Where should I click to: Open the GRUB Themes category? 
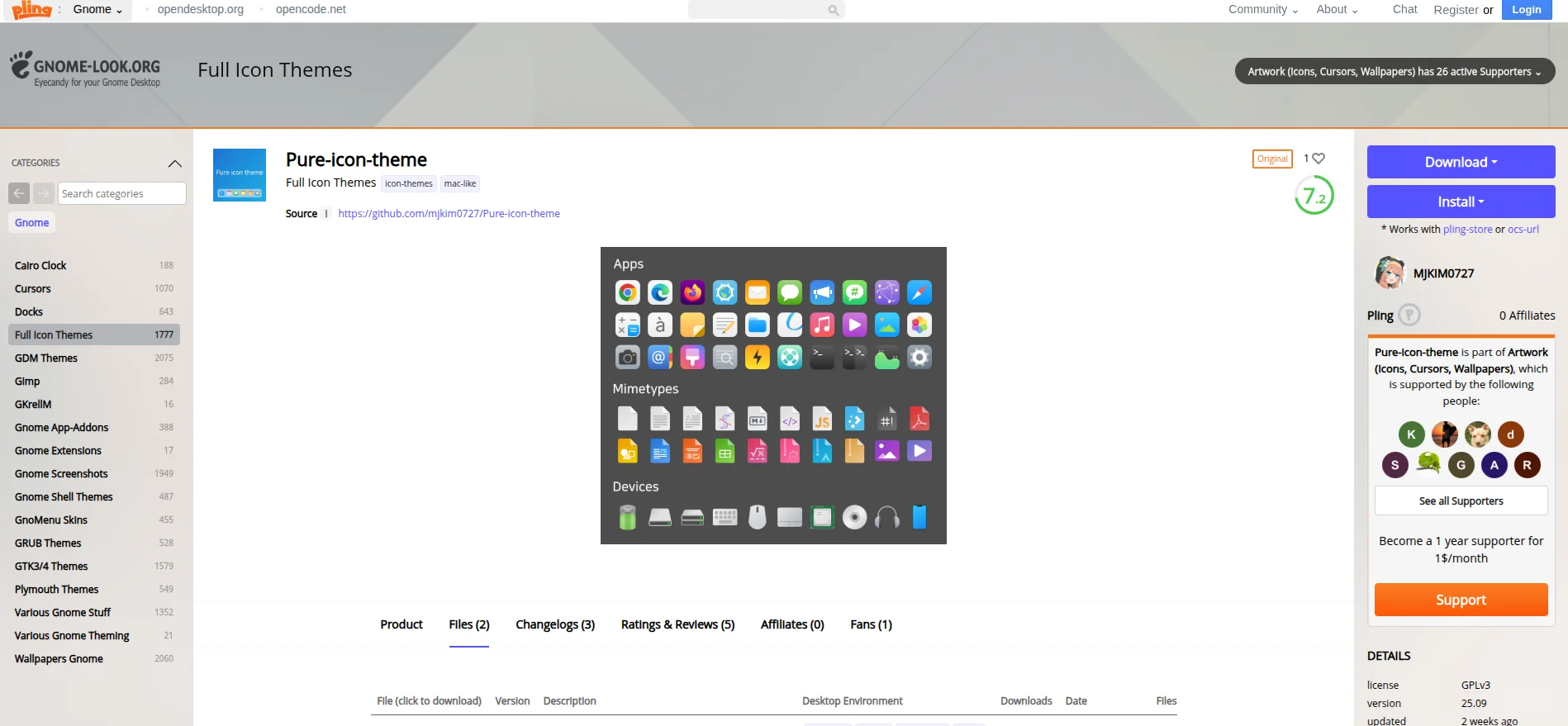pos(94,543)
